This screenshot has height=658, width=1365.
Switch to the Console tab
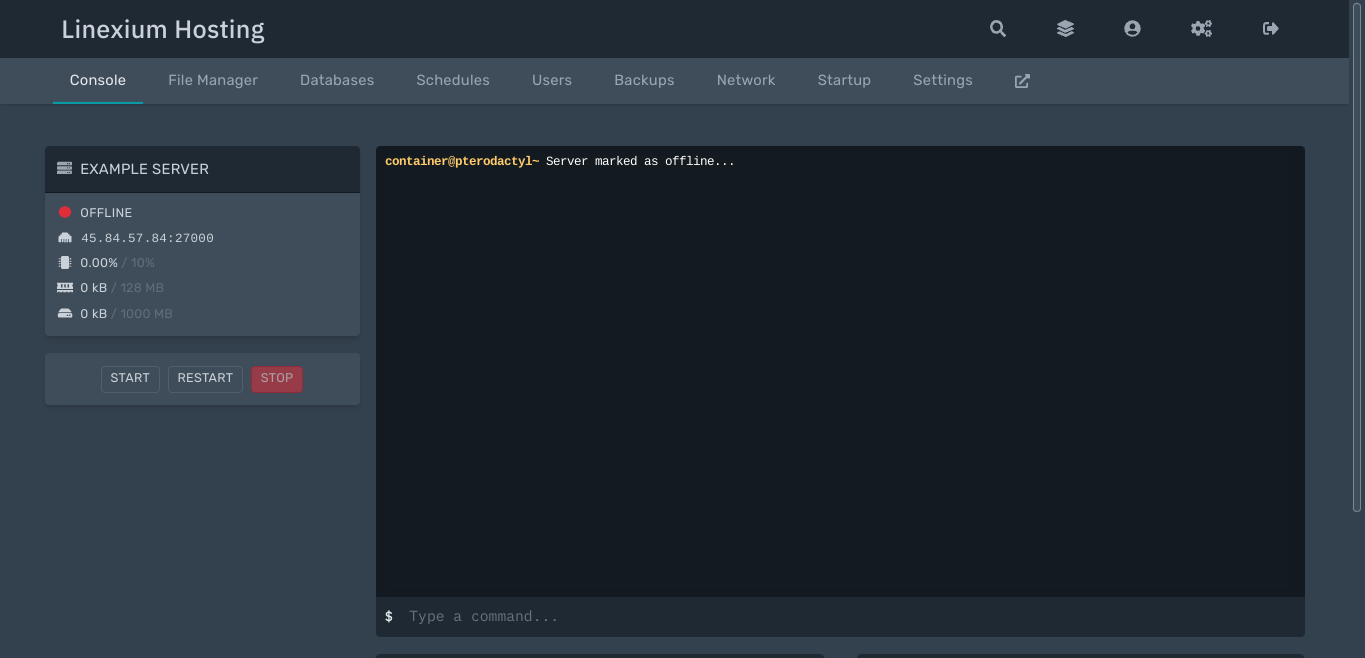[98, 80]
